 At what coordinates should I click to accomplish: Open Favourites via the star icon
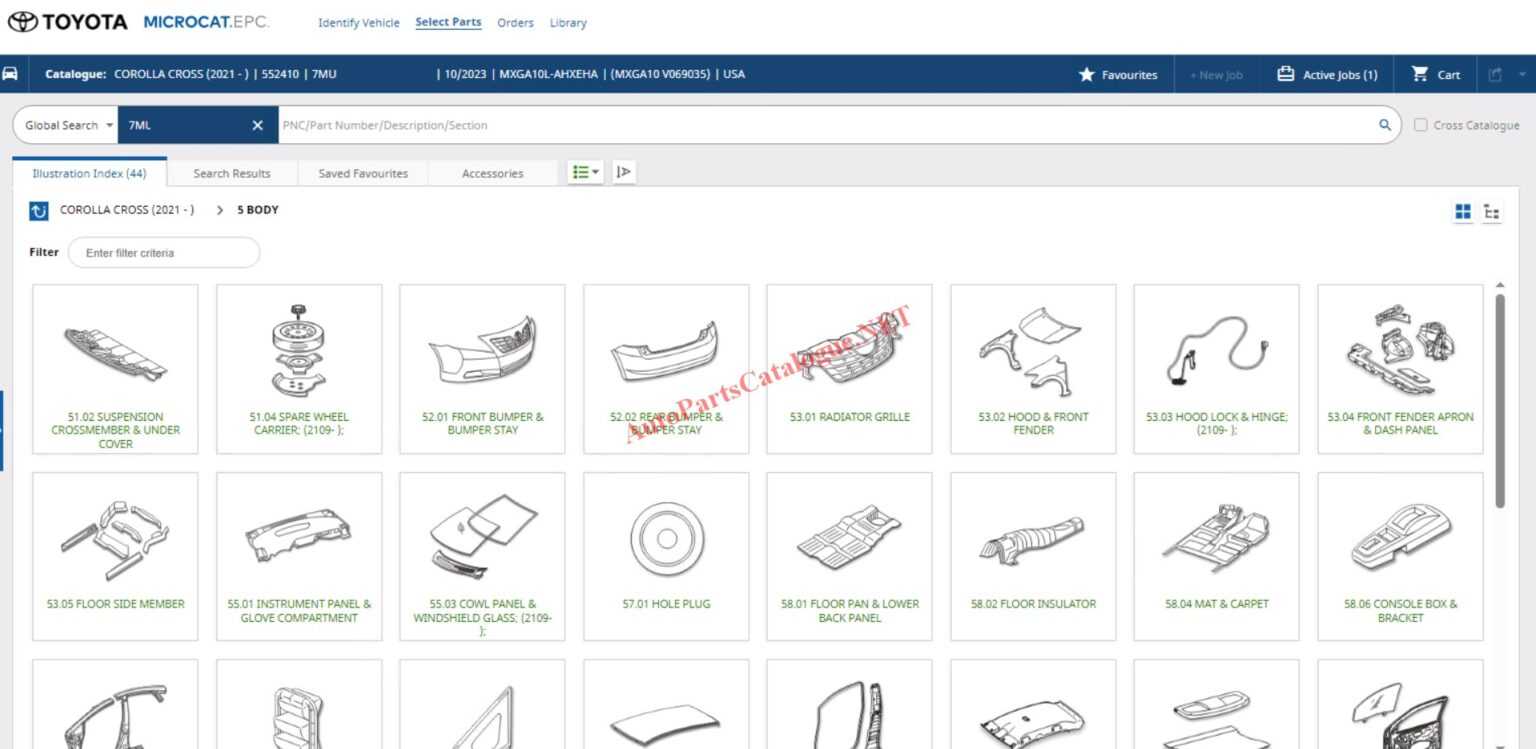[1084, 73]
